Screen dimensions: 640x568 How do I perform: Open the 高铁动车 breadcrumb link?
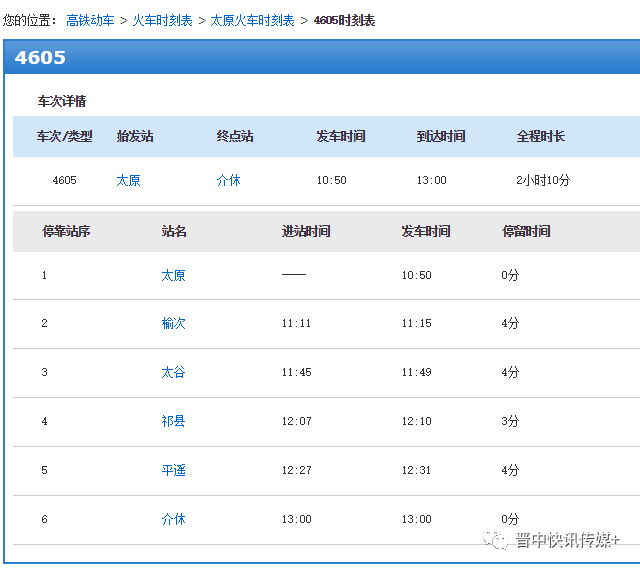pos(90,20)
